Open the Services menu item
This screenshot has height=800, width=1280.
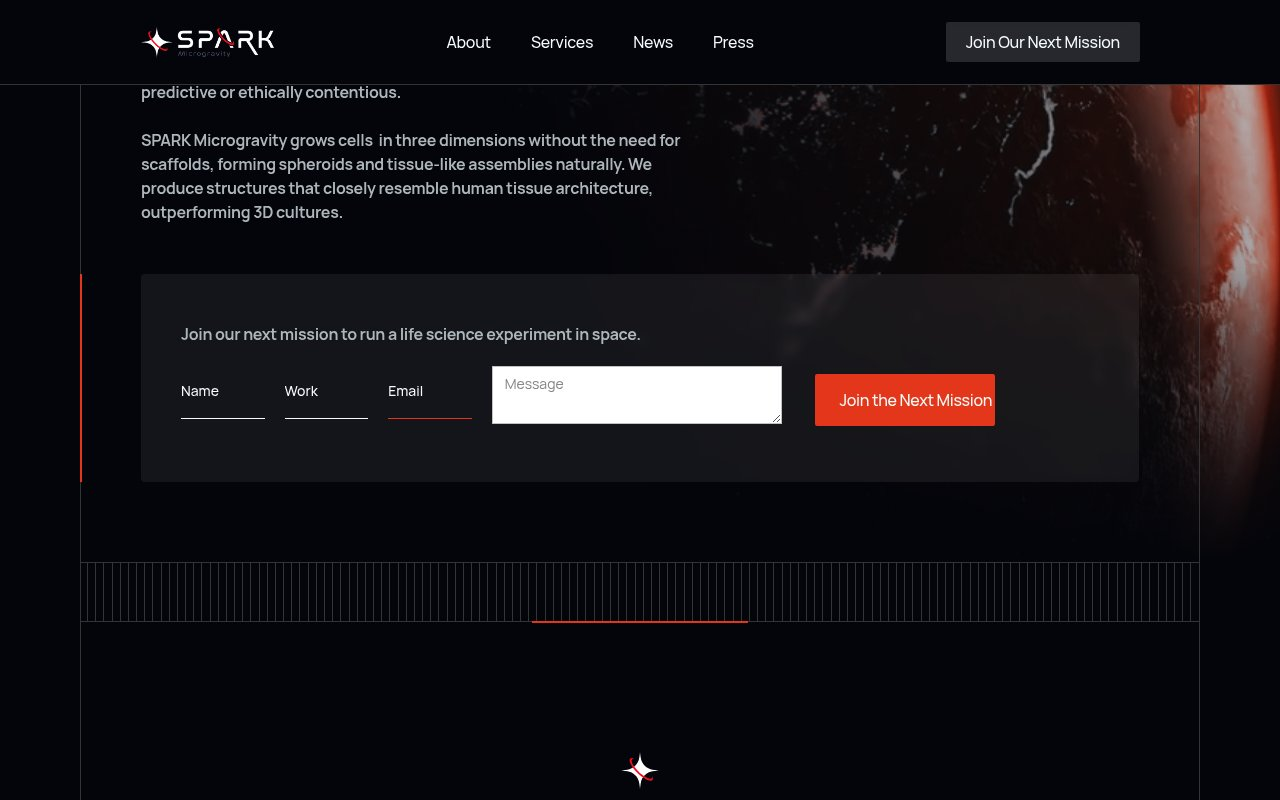coord(562,42)
